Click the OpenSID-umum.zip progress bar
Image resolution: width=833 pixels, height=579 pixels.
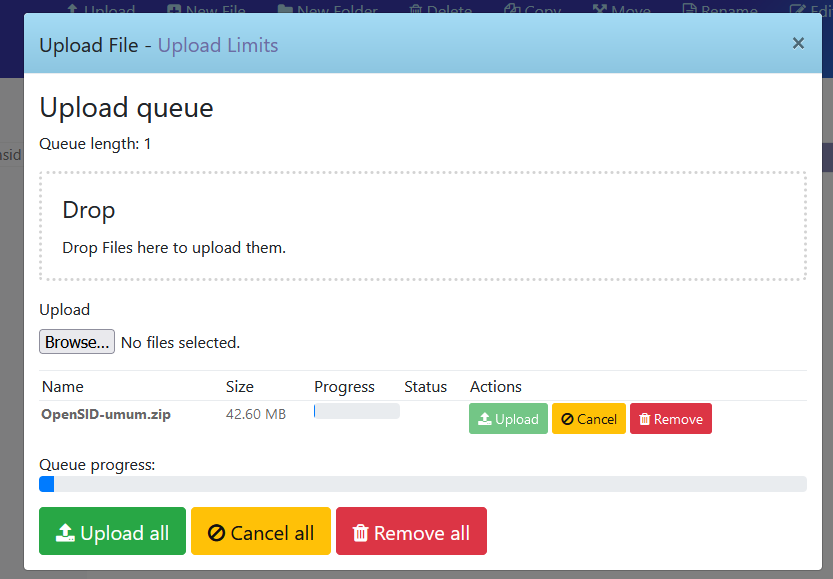[x=357, y=411]
